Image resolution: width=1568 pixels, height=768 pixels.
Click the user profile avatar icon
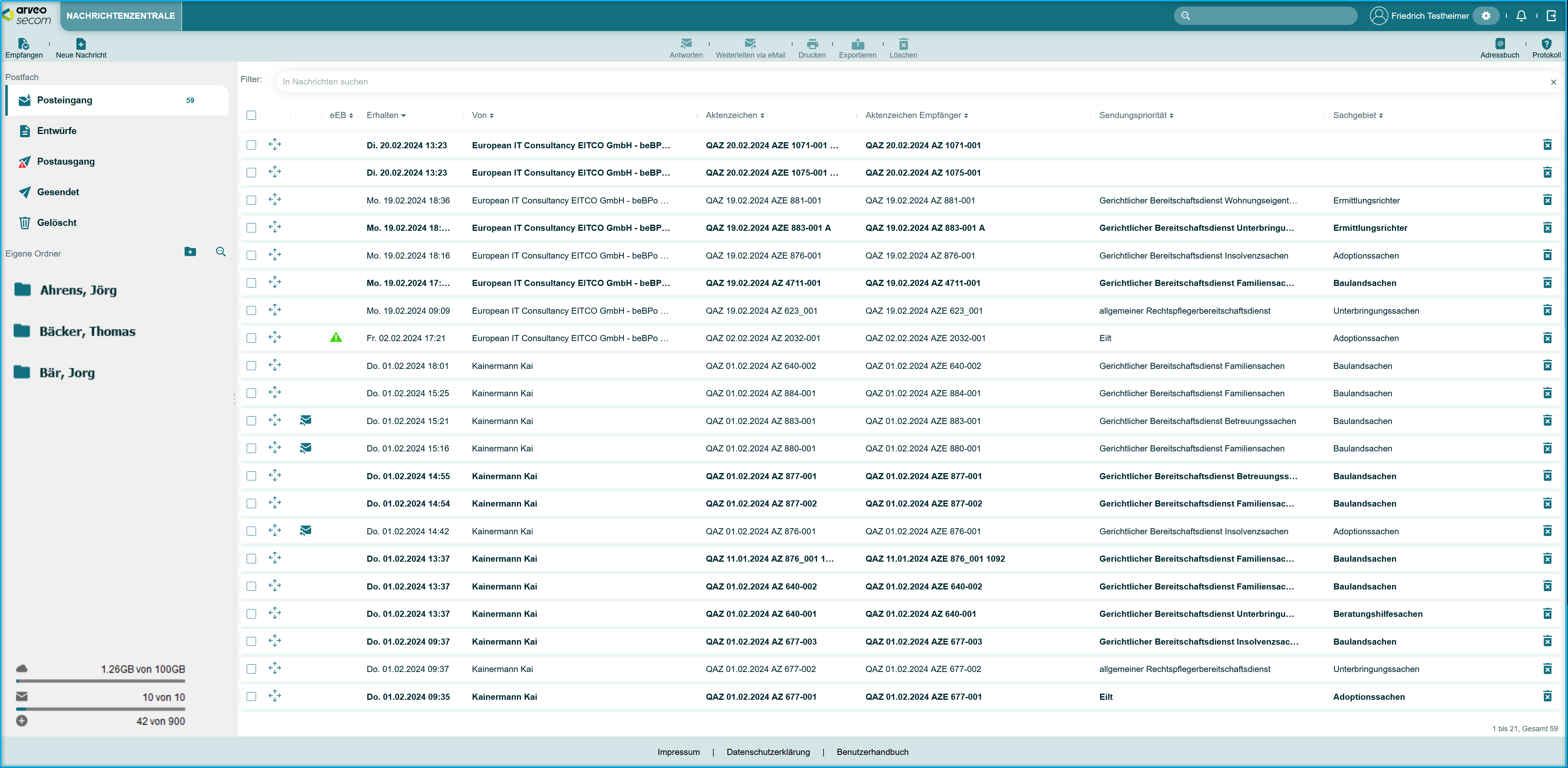click(x=1379, y=16)
